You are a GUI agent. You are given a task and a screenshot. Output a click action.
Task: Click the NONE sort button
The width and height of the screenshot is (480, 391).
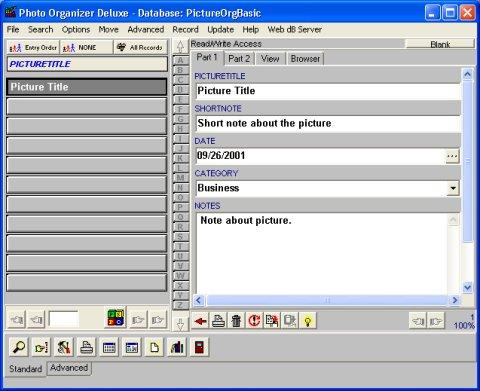pyautogui.click(x=87, y=48)
